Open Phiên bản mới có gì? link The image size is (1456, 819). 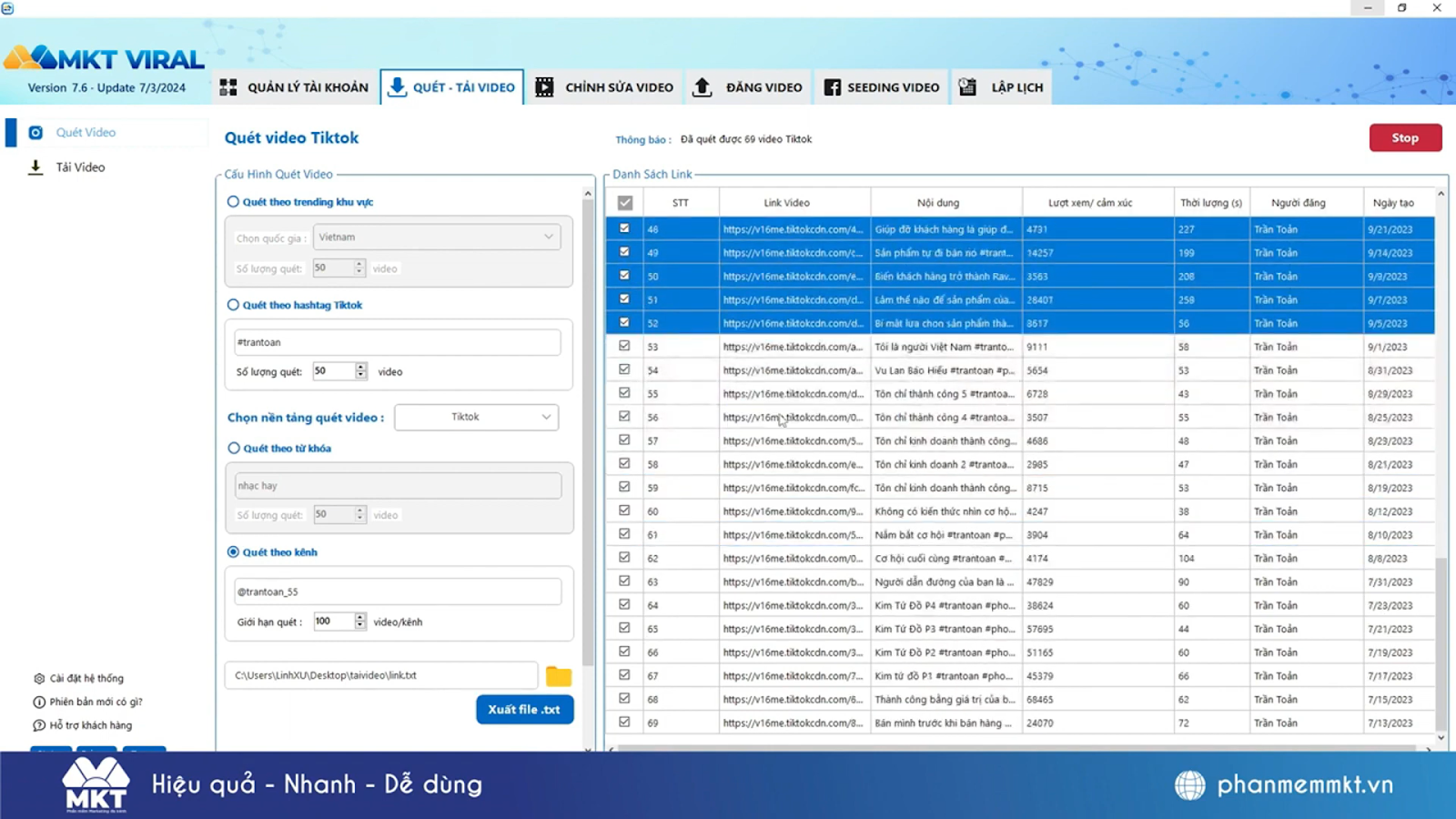pos(96,703)
